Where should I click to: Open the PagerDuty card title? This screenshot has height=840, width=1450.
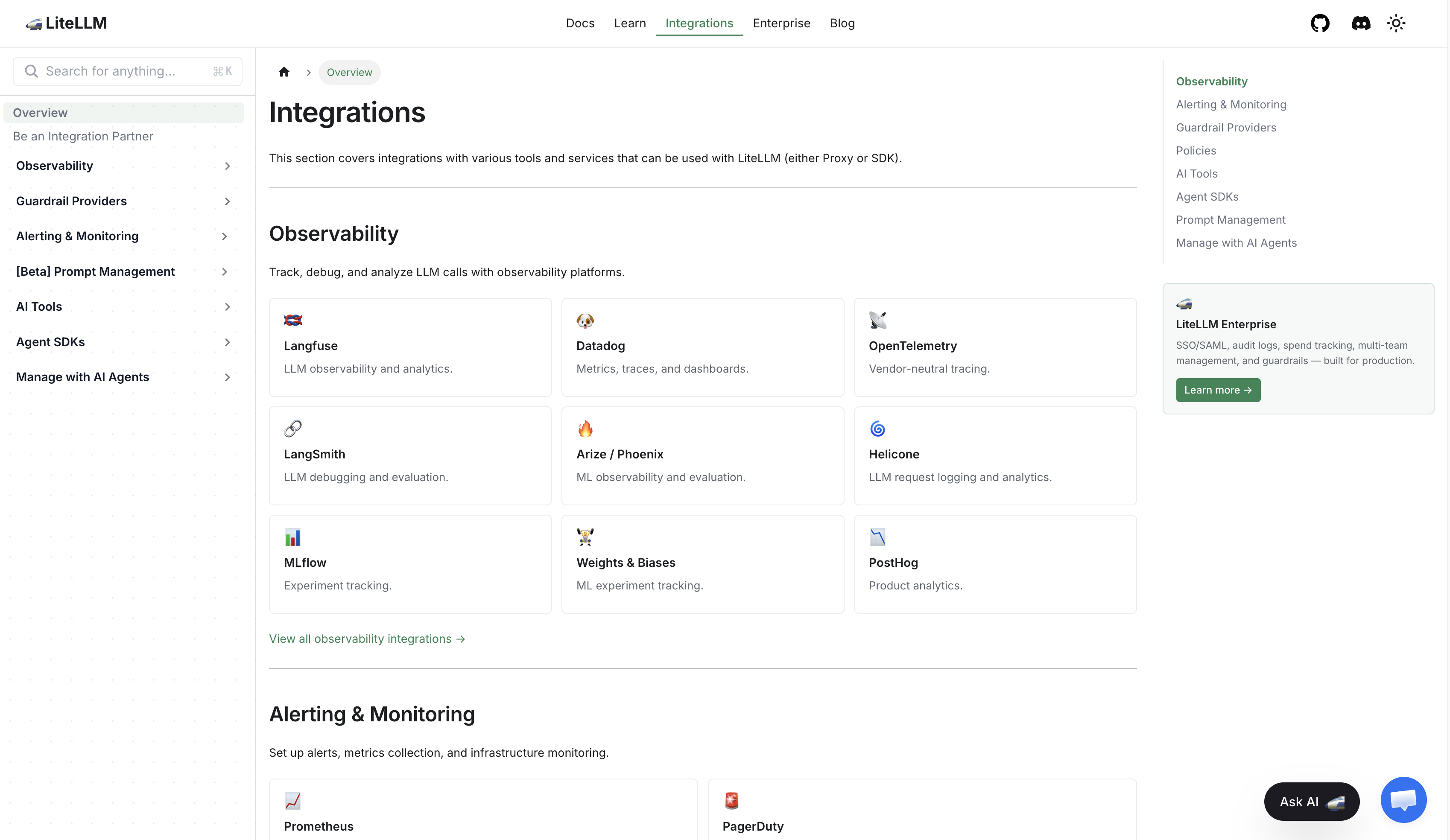coord(753,827)
